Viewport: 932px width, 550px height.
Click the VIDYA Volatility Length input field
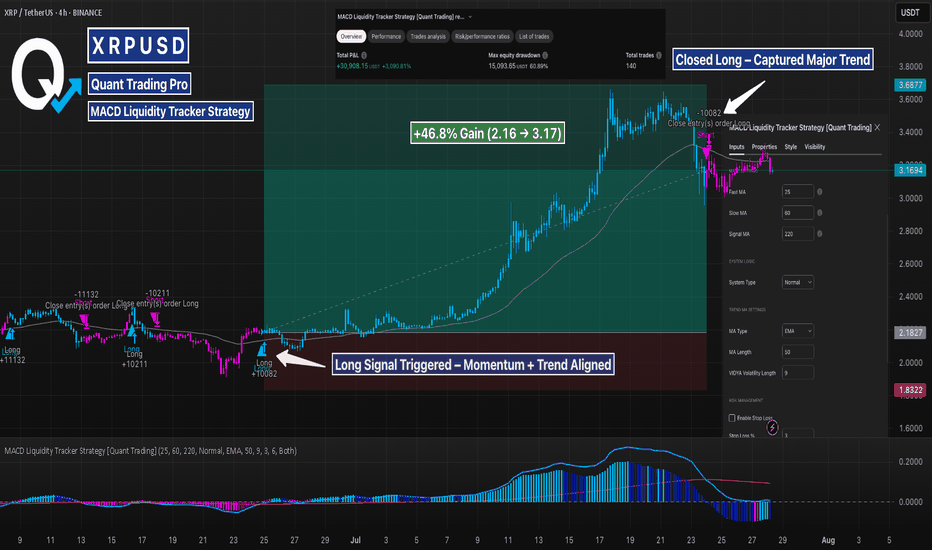pos(798,373)
